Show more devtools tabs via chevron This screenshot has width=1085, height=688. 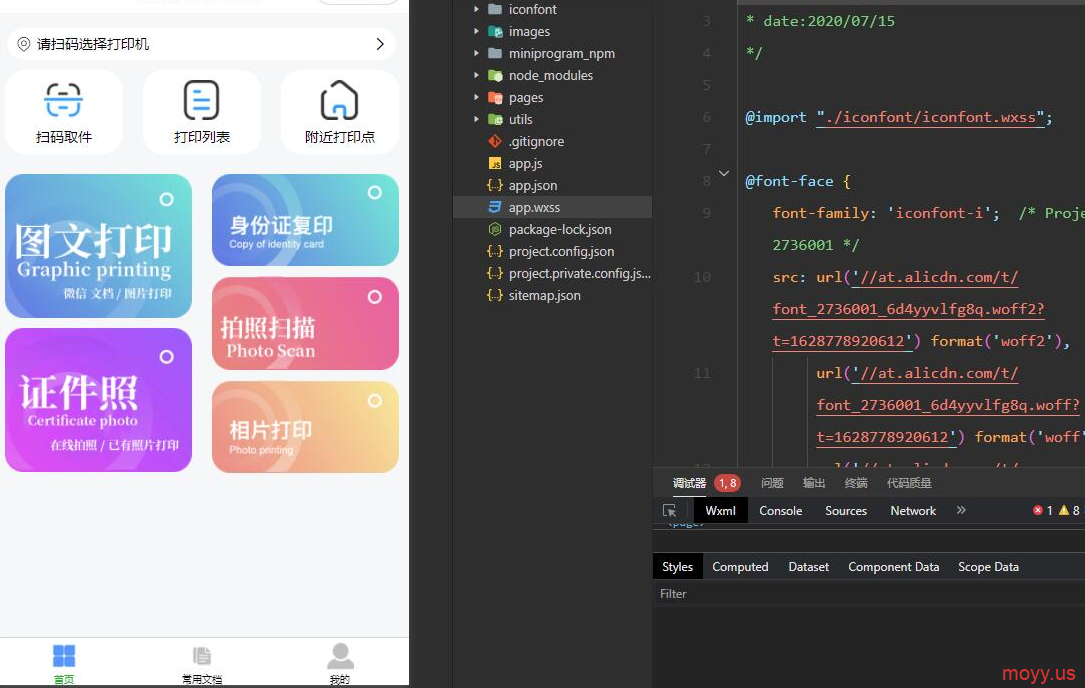tap(961, 510)
